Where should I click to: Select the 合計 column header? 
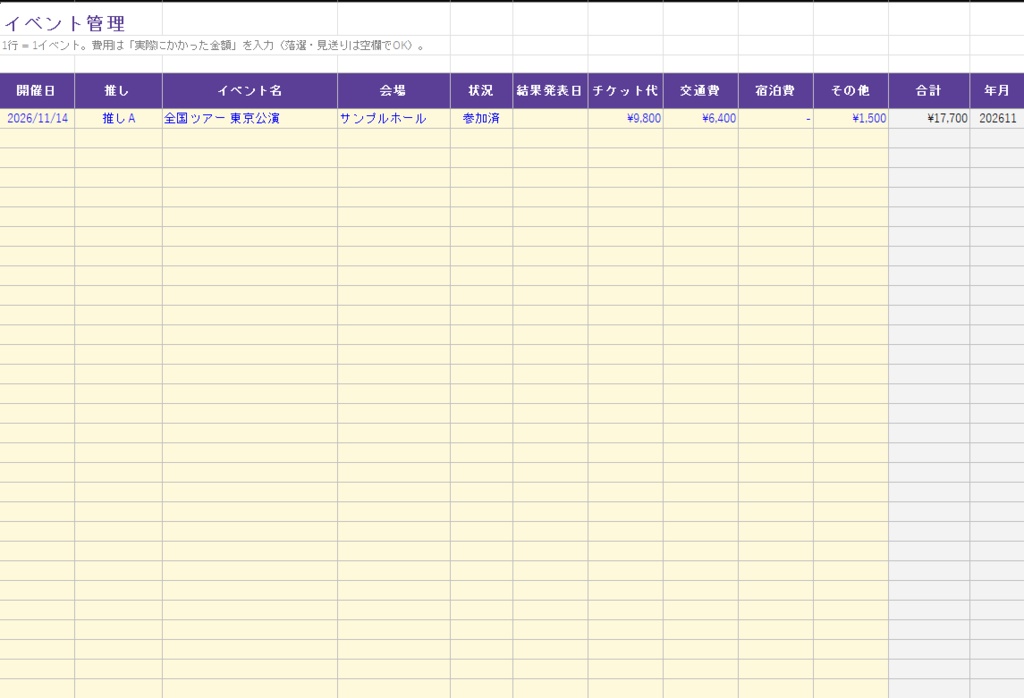tap(929, 91)
